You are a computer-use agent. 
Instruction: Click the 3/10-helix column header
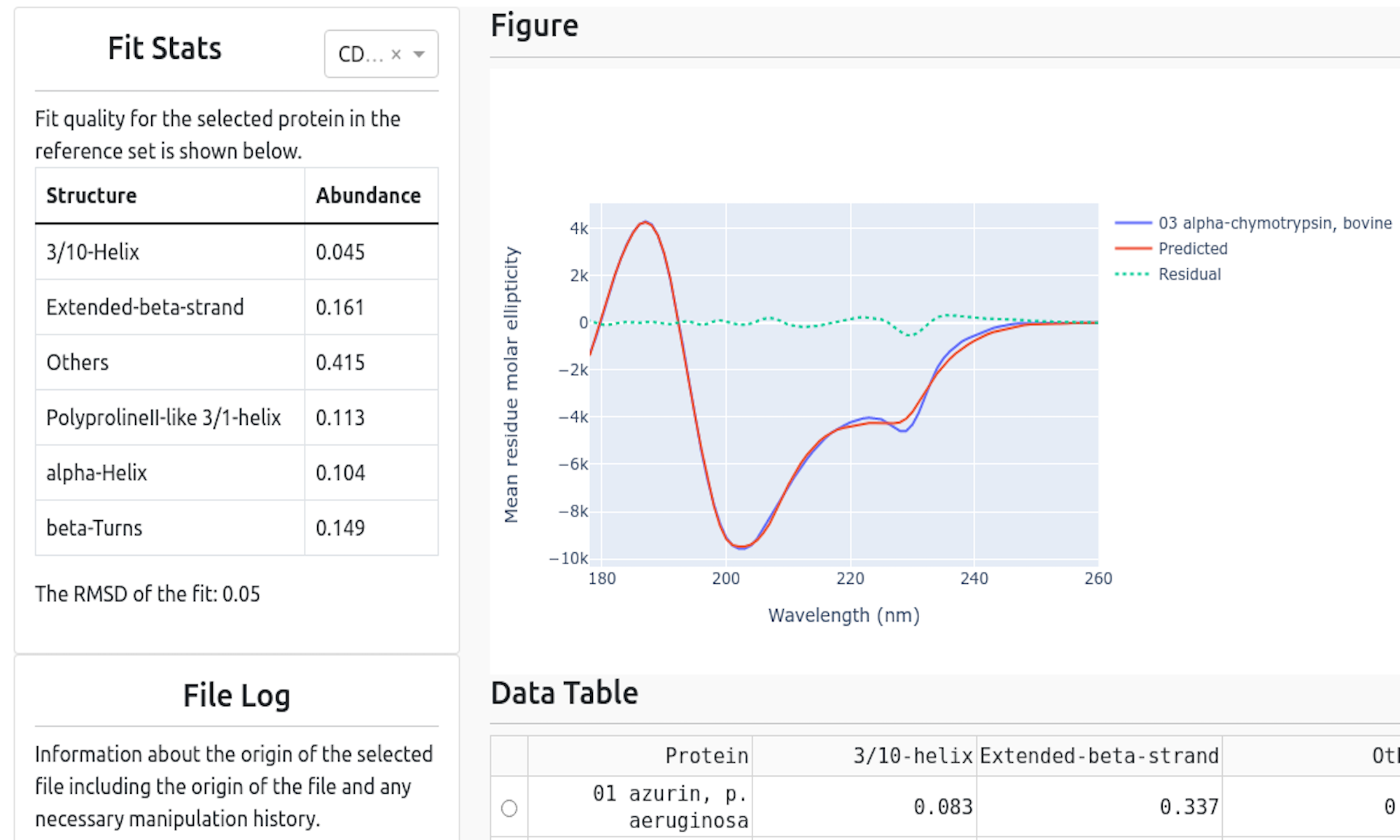tap(912, 756)
